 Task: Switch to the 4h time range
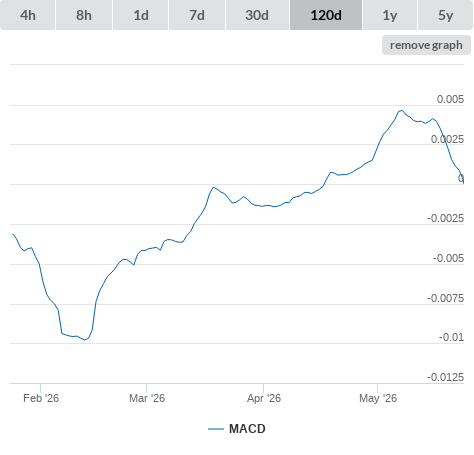click(x=28, y=15)
